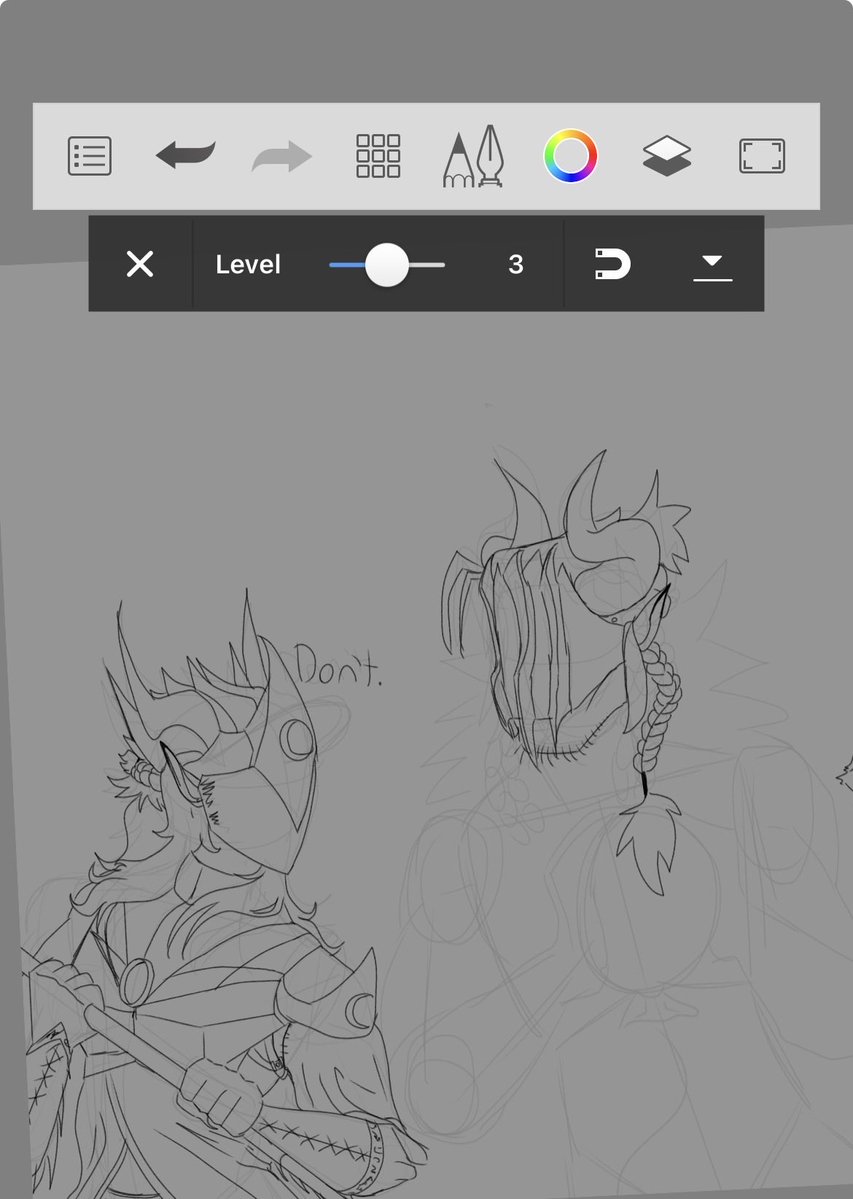Screen dimensions: 853x1199
Task: Enter full screen mode
Action: (762, 156)
